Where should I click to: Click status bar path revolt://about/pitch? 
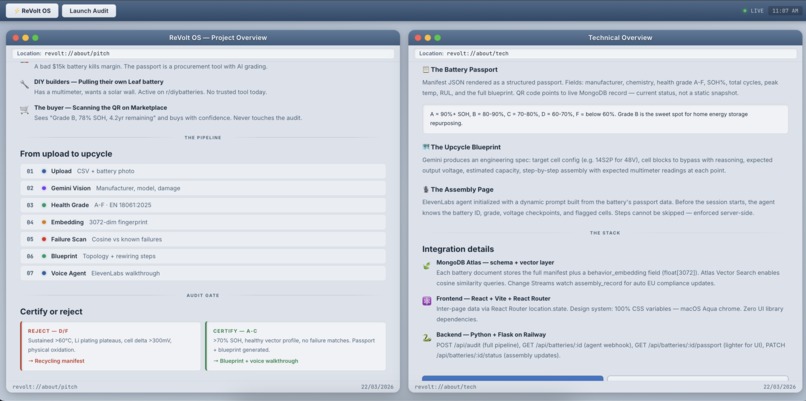(x=45, y=387)
